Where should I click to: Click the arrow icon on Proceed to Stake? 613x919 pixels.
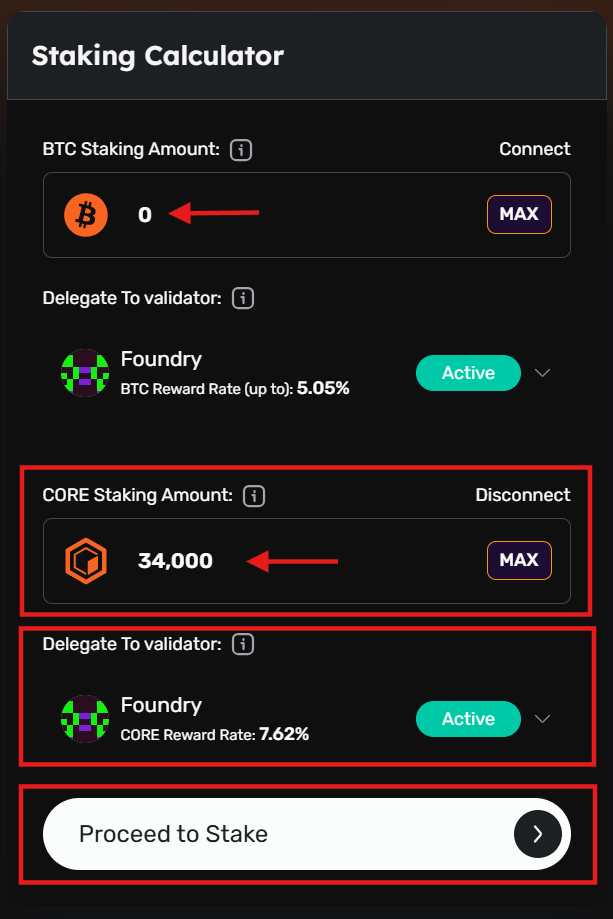[x=537, y=834]
